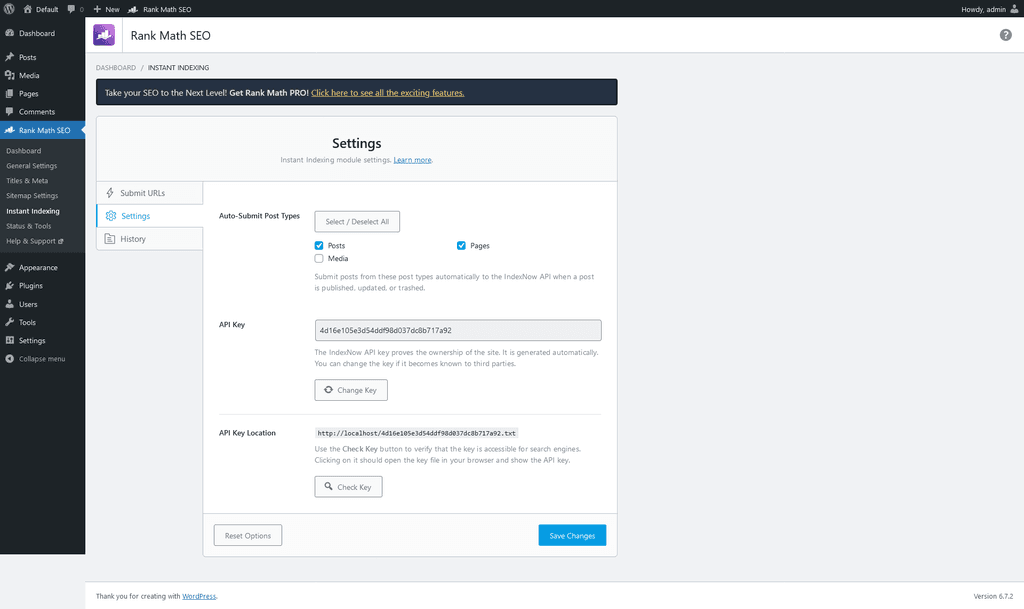
Task: Open Titles & Meta submenu item
Action: [27, 181]
